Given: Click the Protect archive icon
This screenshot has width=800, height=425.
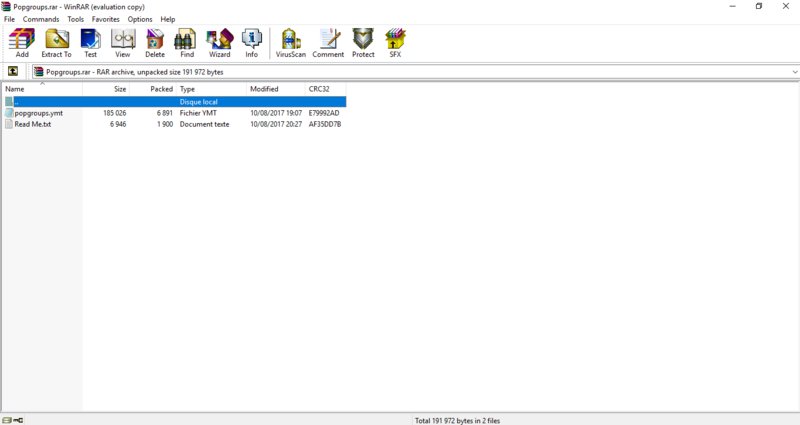Looking at the screenshot, I should pyautogui.click(x=363, y=42).
